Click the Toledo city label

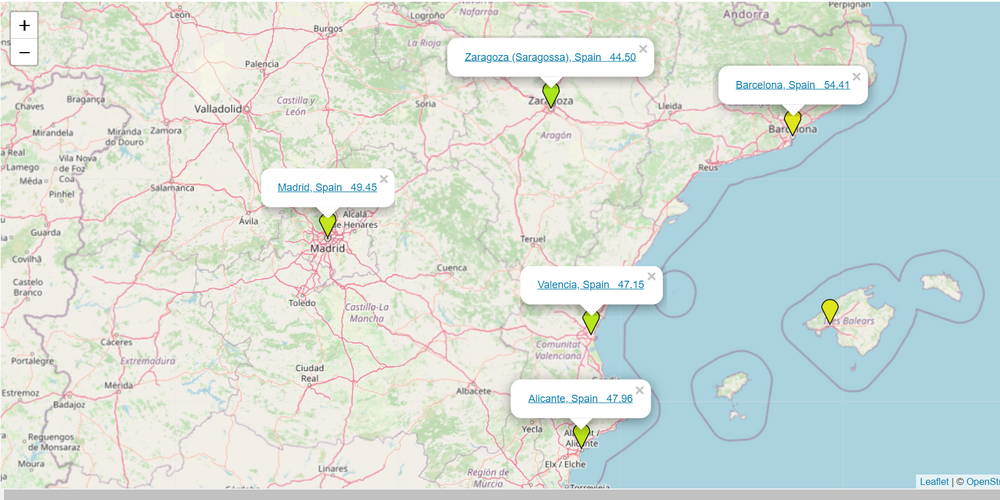point(302,303)
